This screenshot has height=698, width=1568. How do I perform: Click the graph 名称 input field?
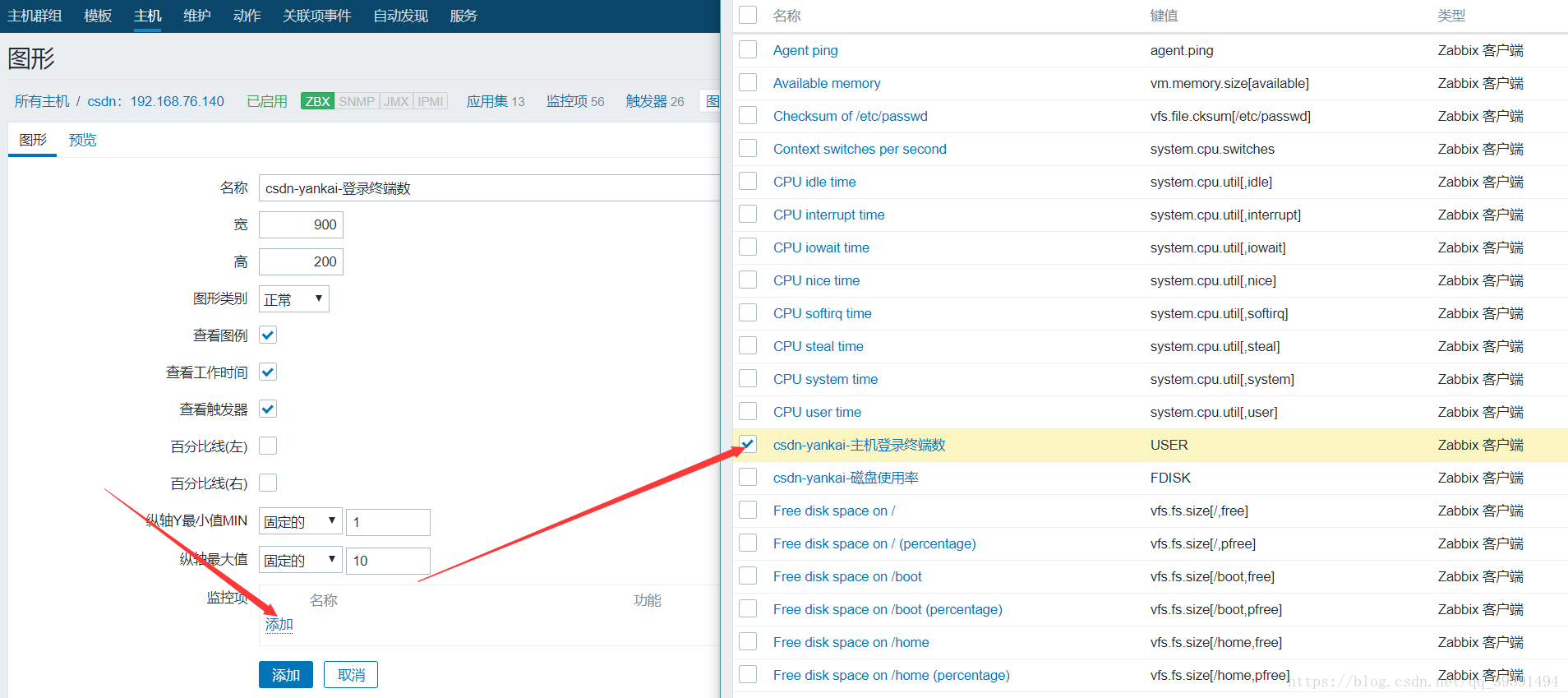click(489, 187)
